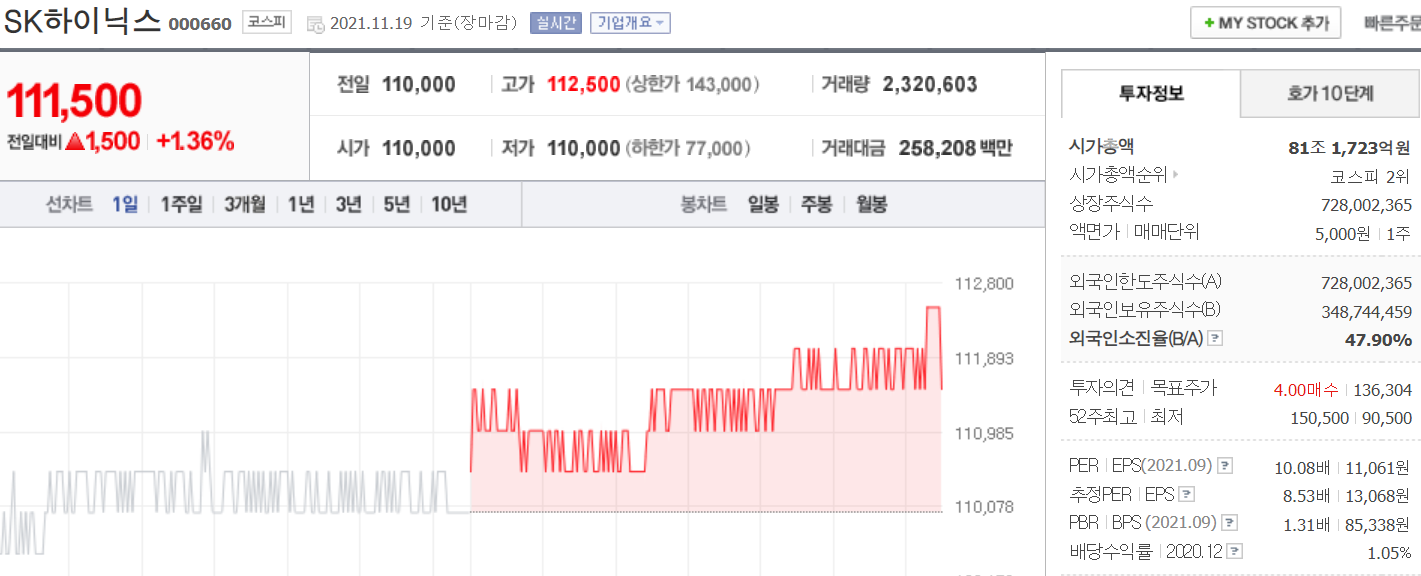This screenshot has width=1421, height=576.
Task: Click the calendar icon beside the 2021.11.19 date
Action: point(315,24)
